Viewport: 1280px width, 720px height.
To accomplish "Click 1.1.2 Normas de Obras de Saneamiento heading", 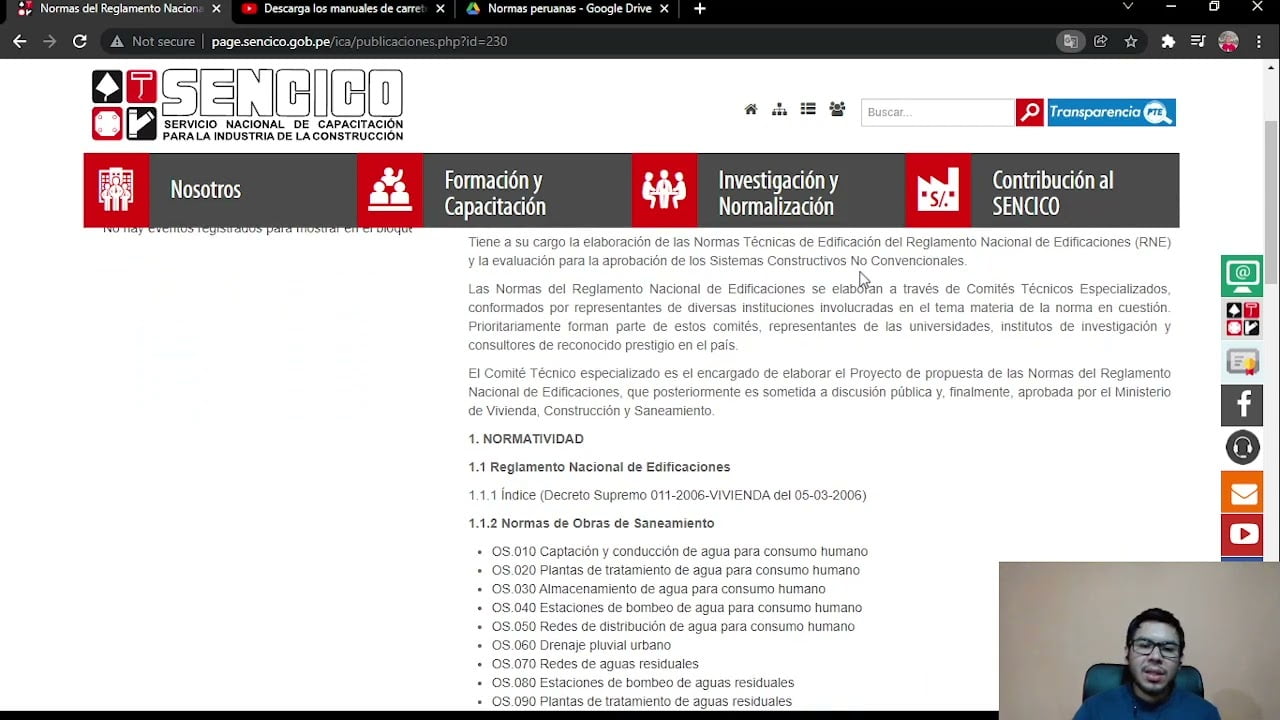I will (x=591, y=523).
